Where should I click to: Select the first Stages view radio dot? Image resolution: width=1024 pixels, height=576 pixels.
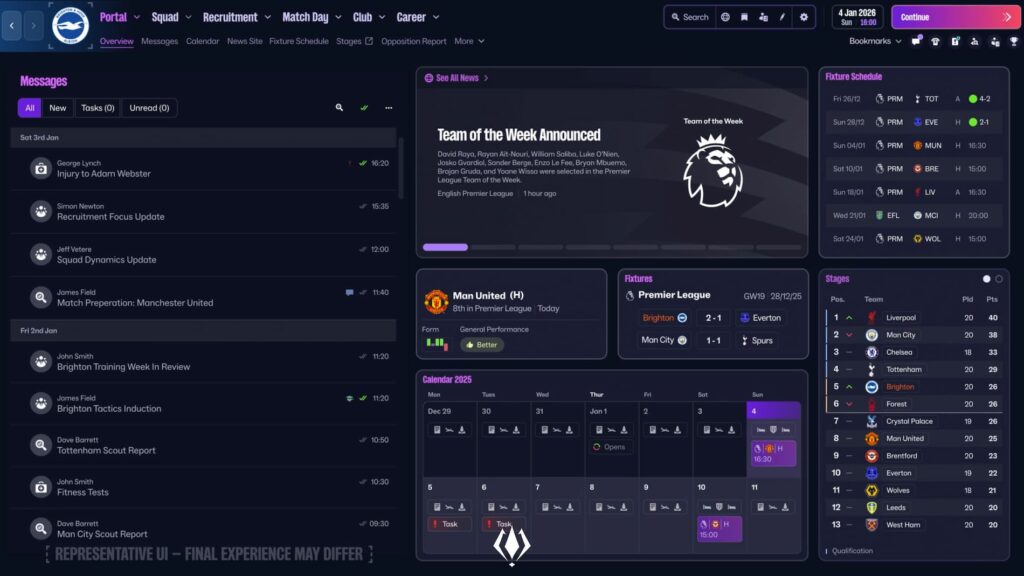click(986, 279)
